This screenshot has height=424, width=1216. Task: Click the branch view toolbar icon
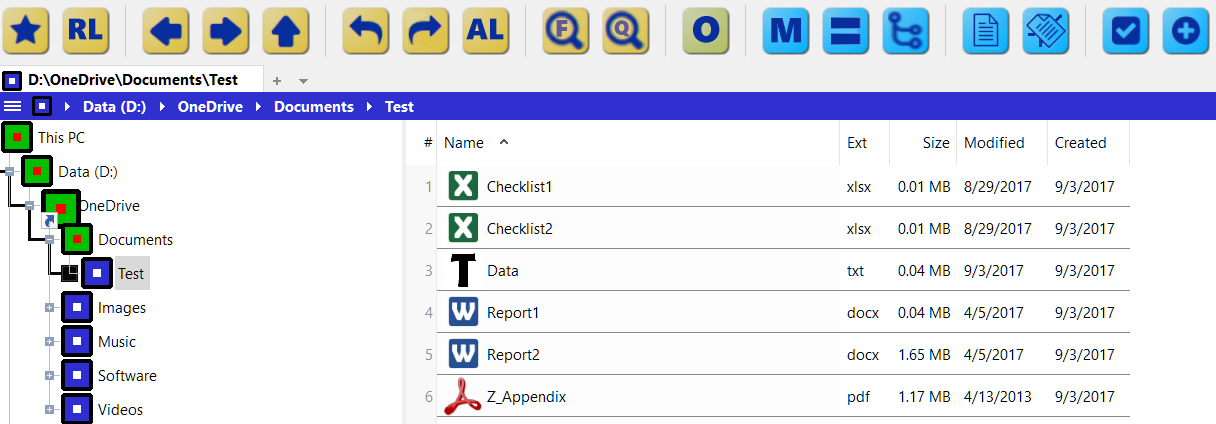pyautogui.click(x=906, y=31)
